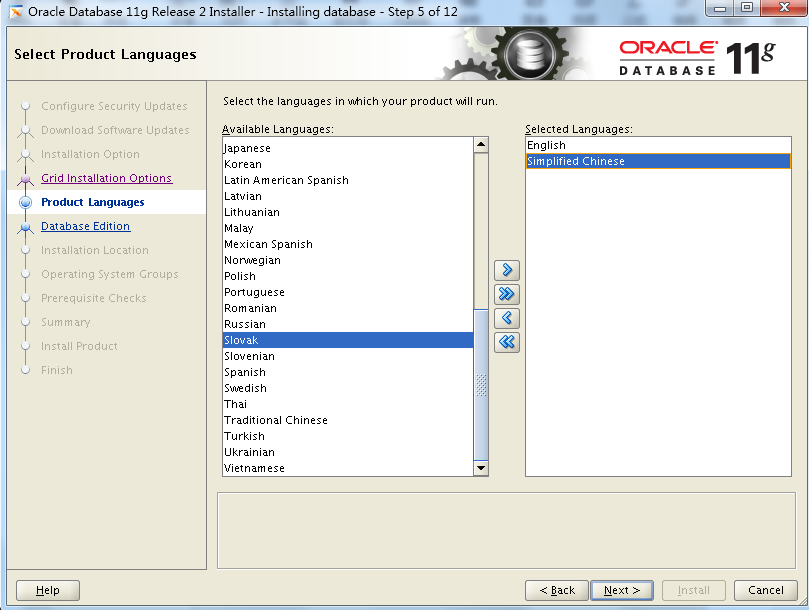Select Thai in Available Languages

(348, 404)
